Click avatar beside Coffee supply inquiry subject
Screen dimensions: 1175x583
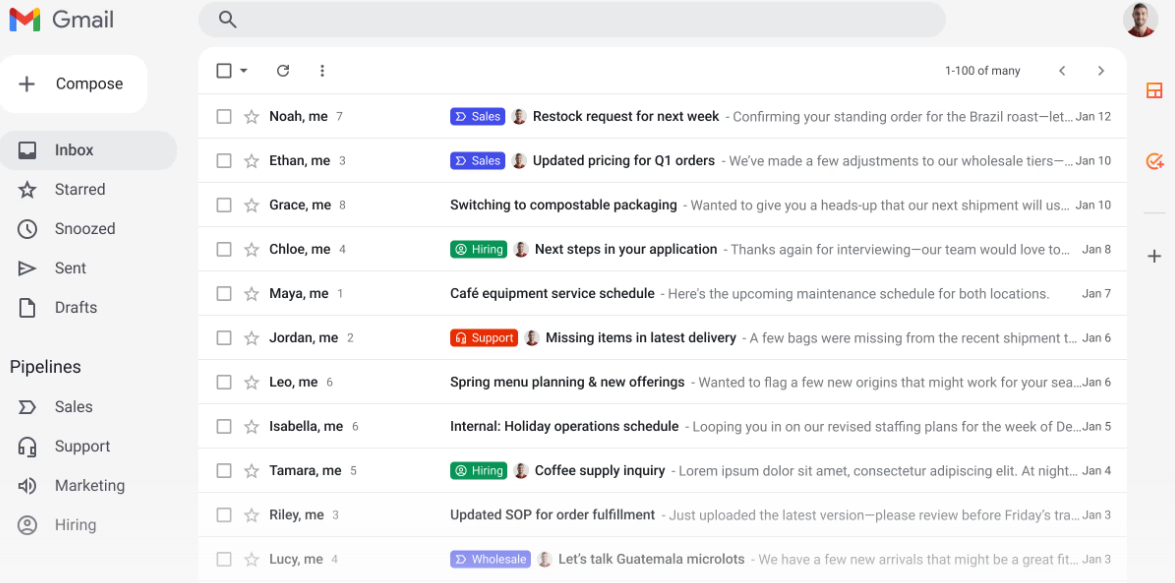tap(521, 470)
